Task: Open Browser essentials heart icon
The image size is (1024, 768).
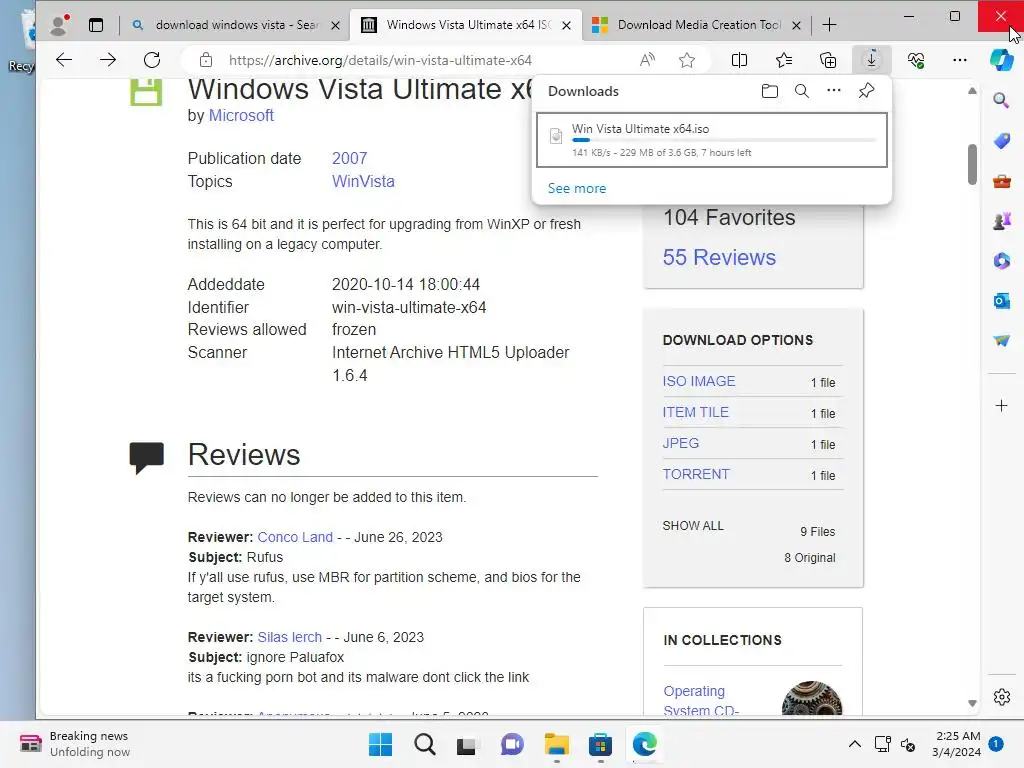Action: [916, 60]
